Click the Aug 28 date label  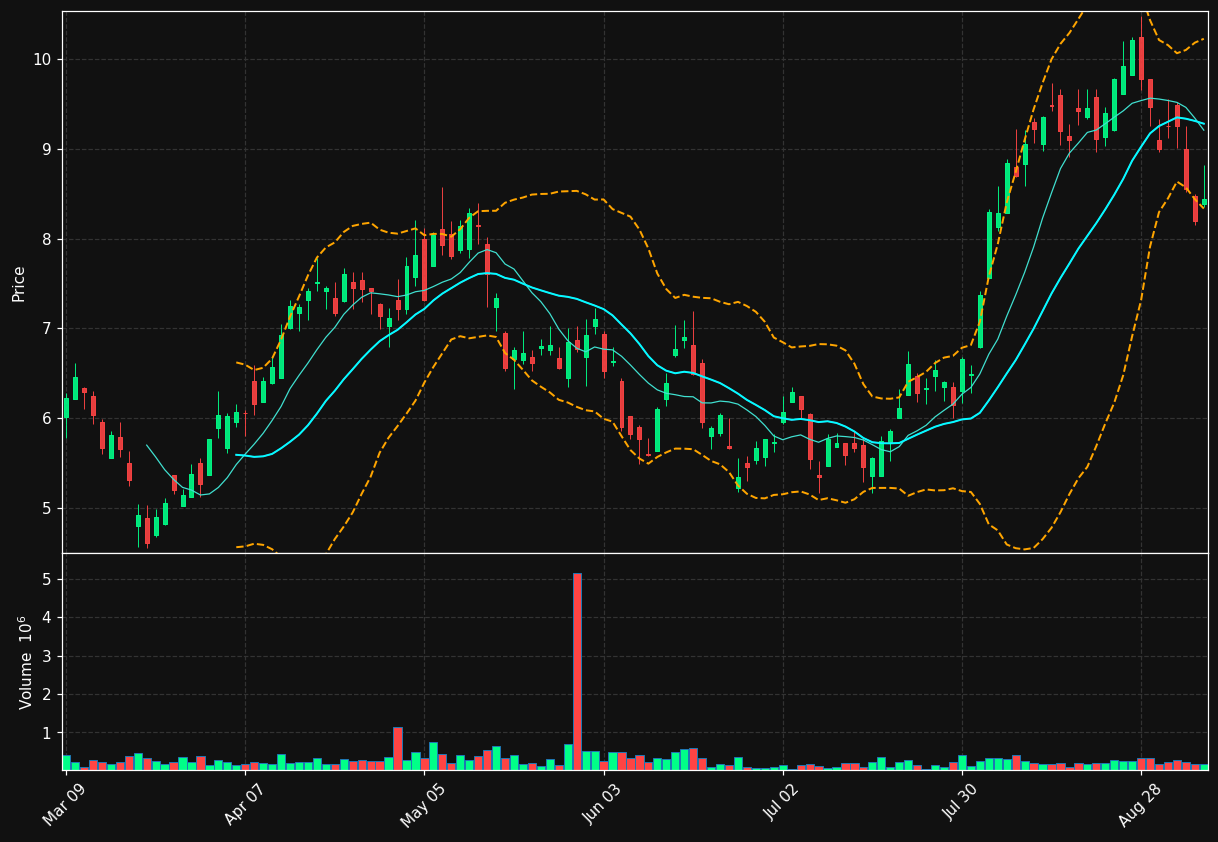pyautogui.click(x=1140, y=805)
